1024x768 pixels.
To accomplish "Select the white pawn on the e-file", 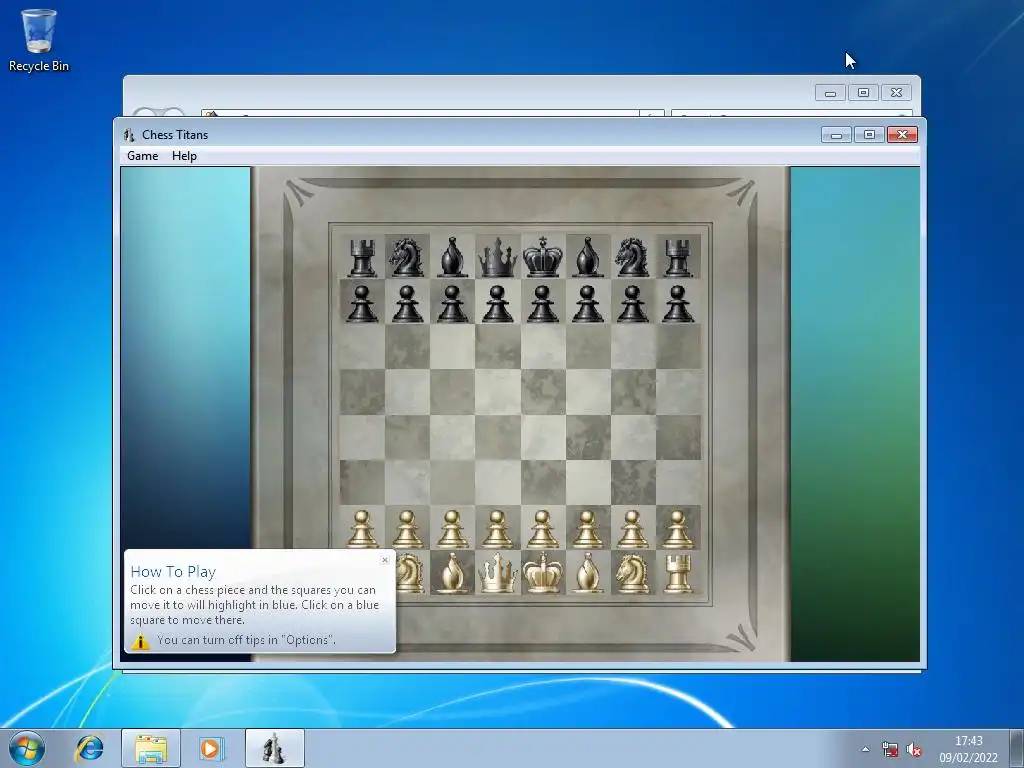I will click(x=543, y=528).
